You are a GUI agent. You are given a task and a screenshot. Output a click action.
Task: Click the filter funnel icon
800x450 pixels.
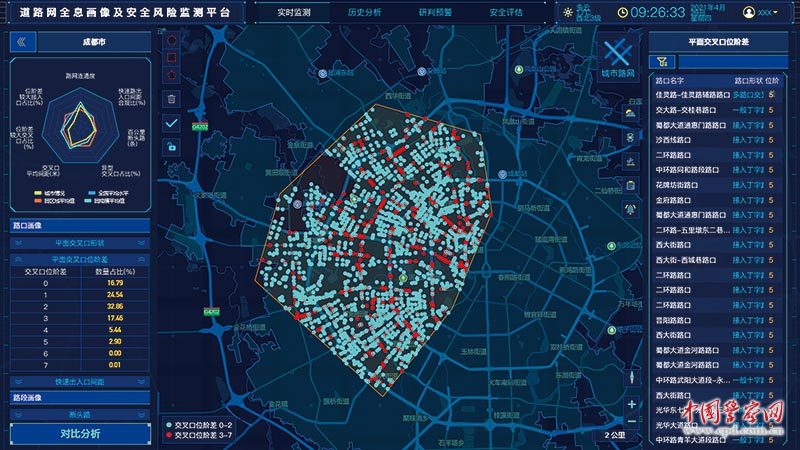point(662,62)
